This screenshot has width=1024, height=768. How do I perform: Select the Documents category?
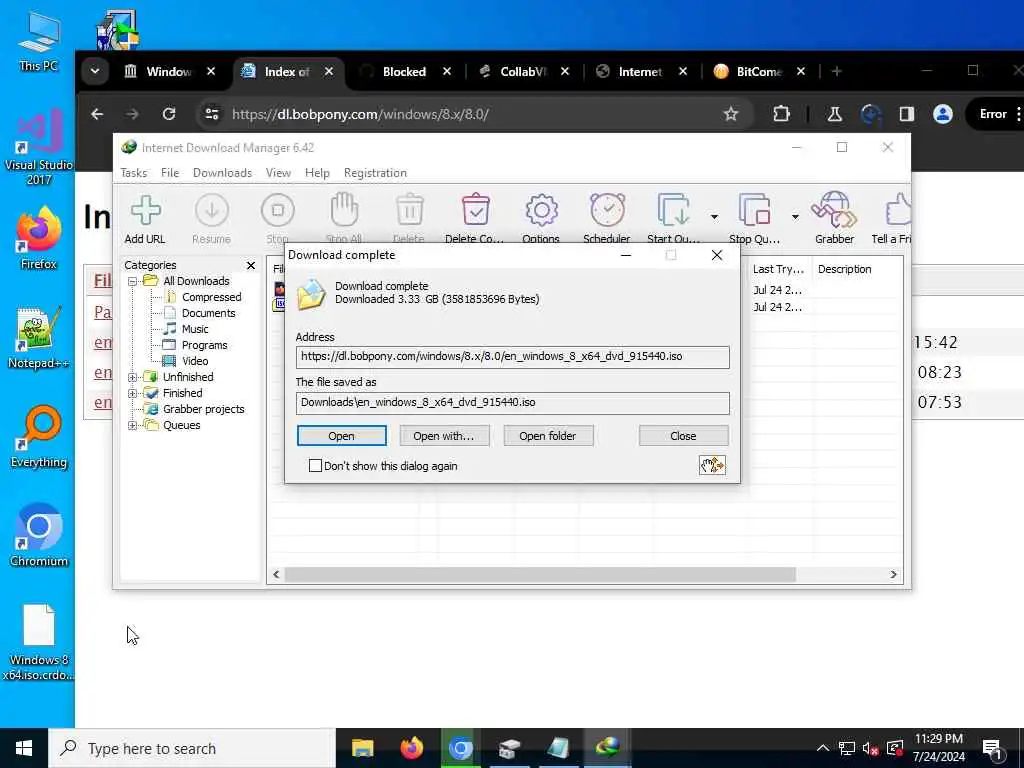[x=208, y=313]
